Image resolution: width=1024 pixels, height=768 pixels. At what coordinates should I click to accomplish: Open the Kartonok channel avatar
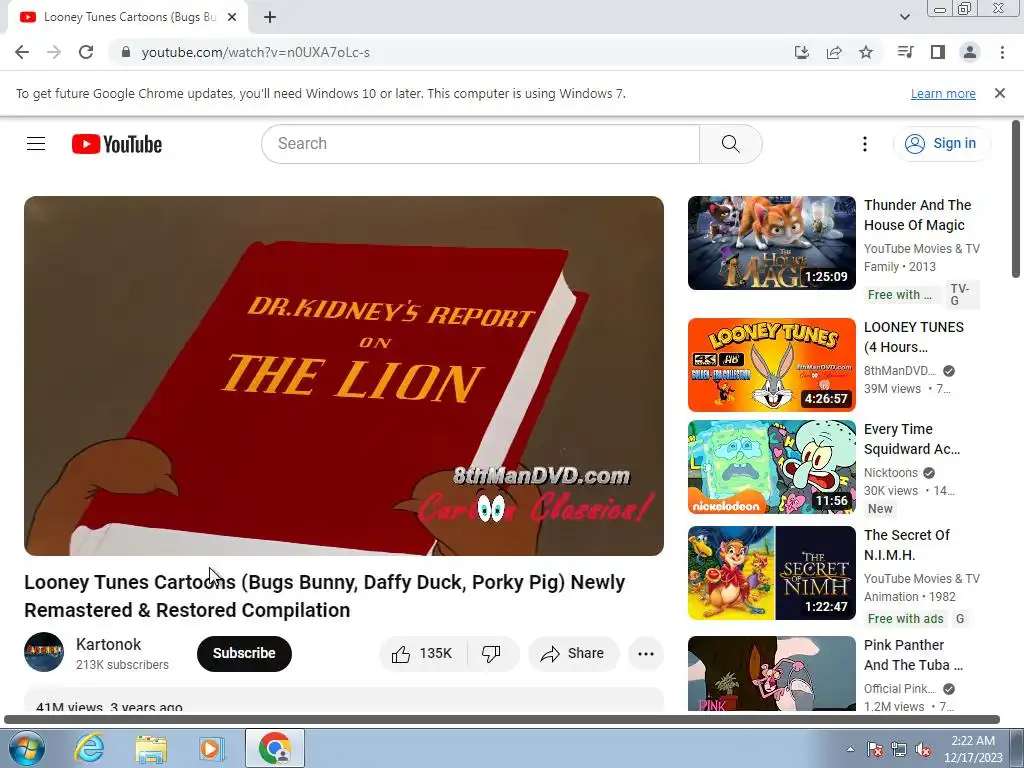44,652
